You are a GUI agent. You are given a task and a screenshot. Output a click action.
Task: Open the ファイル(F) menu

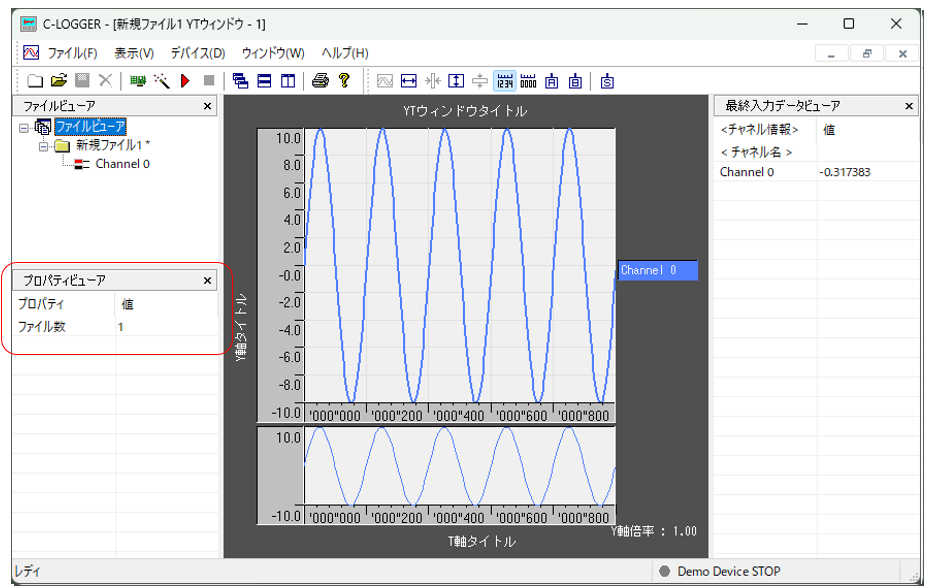coord(72,53)
